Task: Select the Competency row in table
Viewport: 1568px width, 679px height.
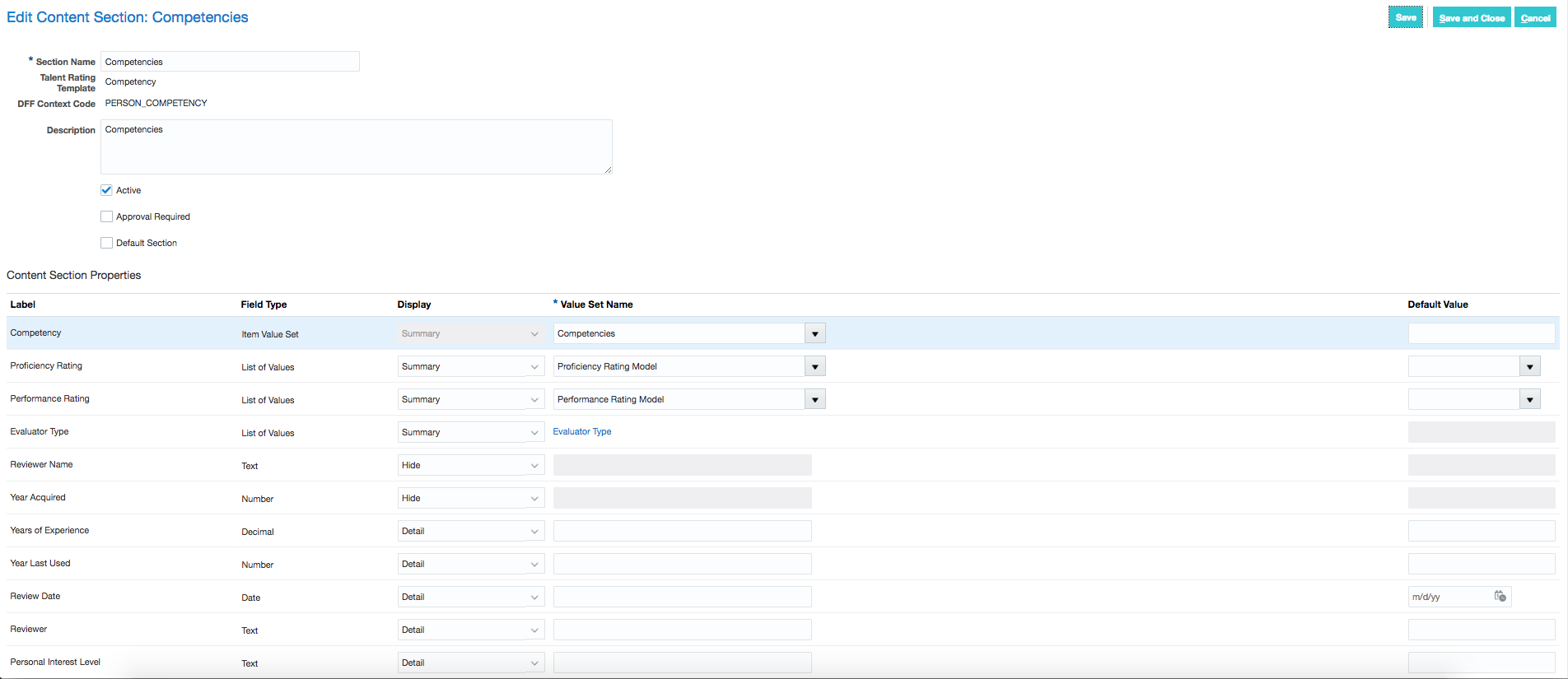Action: point(782,333)
